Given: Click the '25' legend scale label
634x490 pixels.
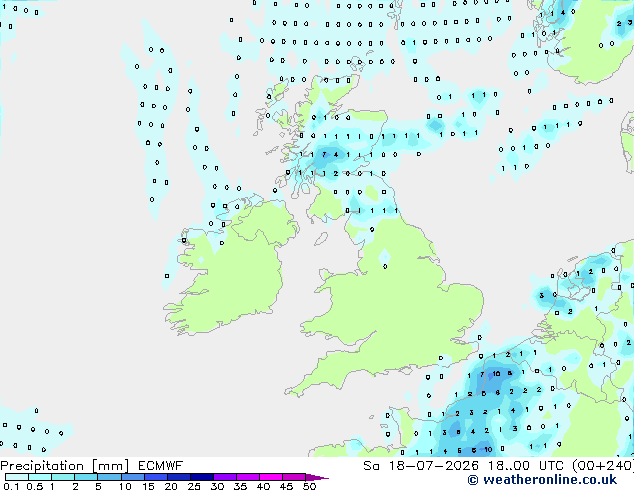Looking at the screenshot, I should pos(194,486).
